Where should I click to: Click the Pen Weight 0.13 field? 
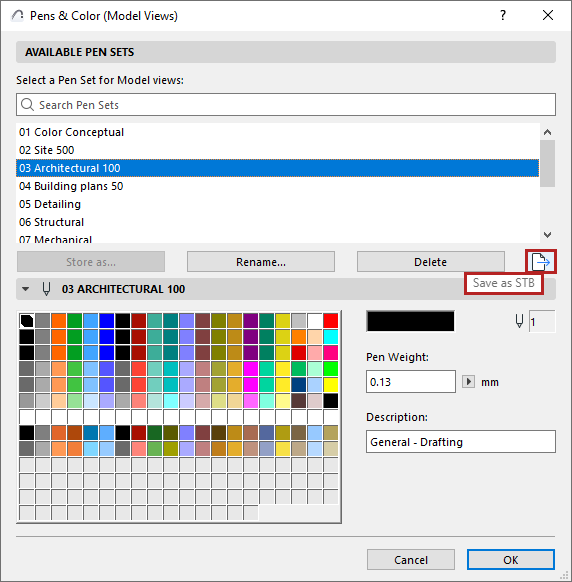pos(411,382)
